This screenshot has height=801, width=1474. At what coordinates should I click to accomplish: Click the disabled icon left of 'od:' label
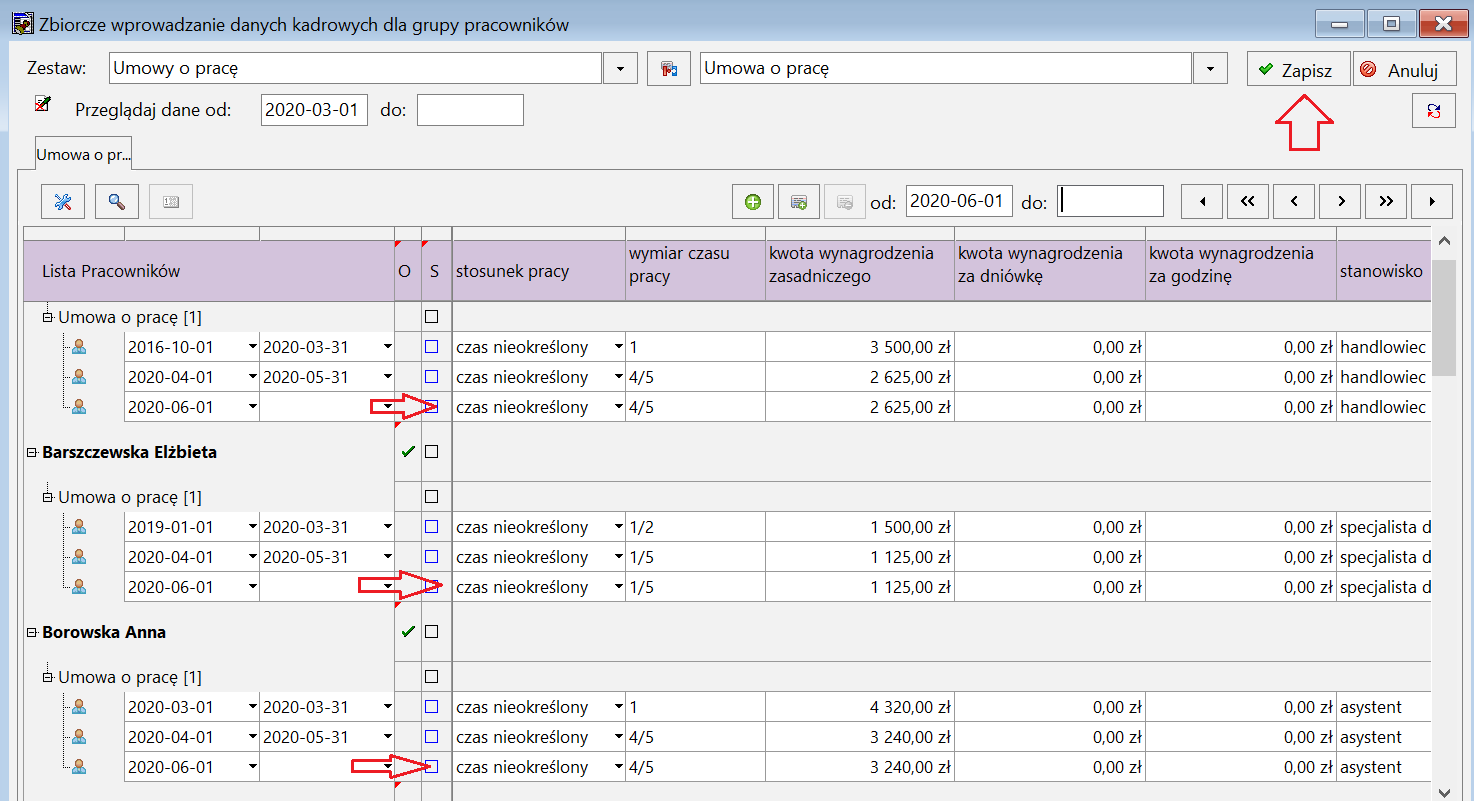click(x=845, y=201)
